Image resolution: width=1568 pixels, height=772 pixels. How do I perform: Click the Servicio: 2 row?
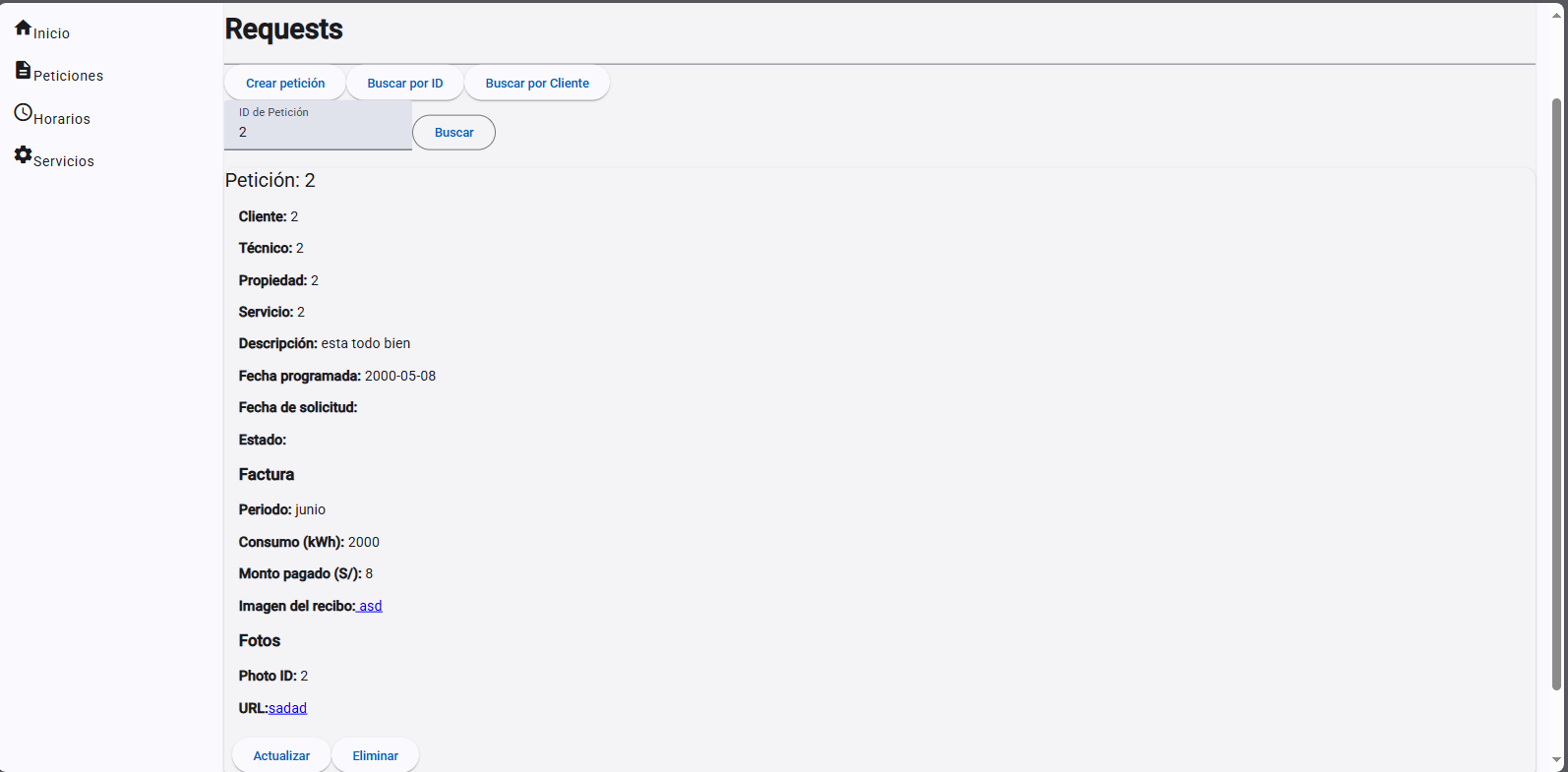pos(271,312)
